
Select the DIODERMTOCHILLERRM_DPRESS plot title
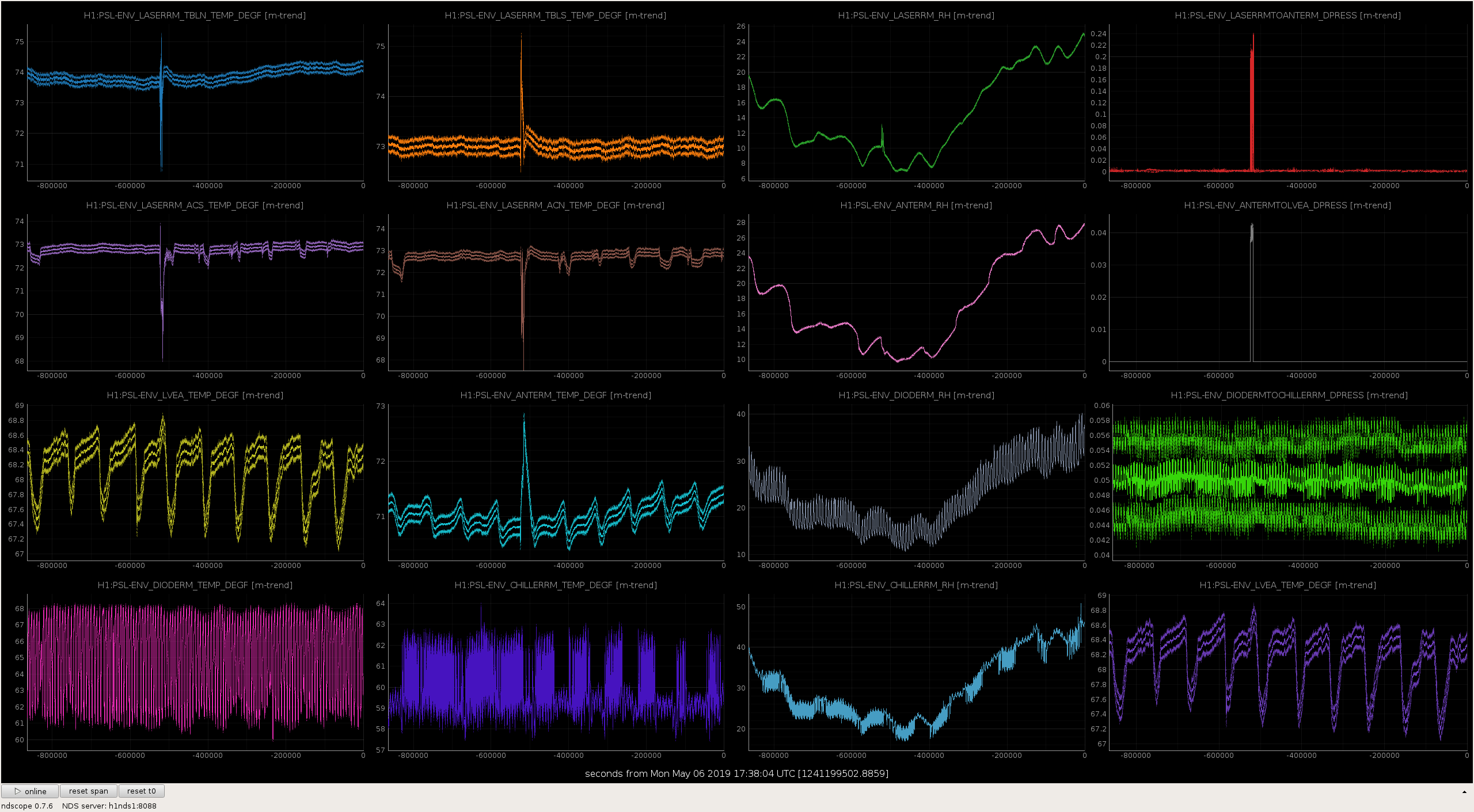(1289, 395)
